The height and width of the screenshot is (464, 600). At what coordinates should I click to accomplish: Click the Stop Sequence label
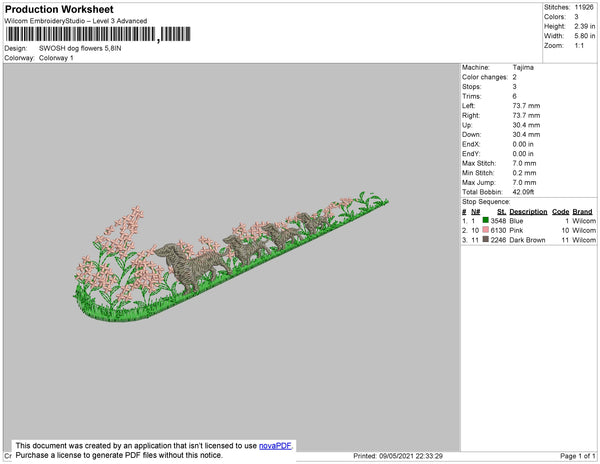(x=486, y=202)
